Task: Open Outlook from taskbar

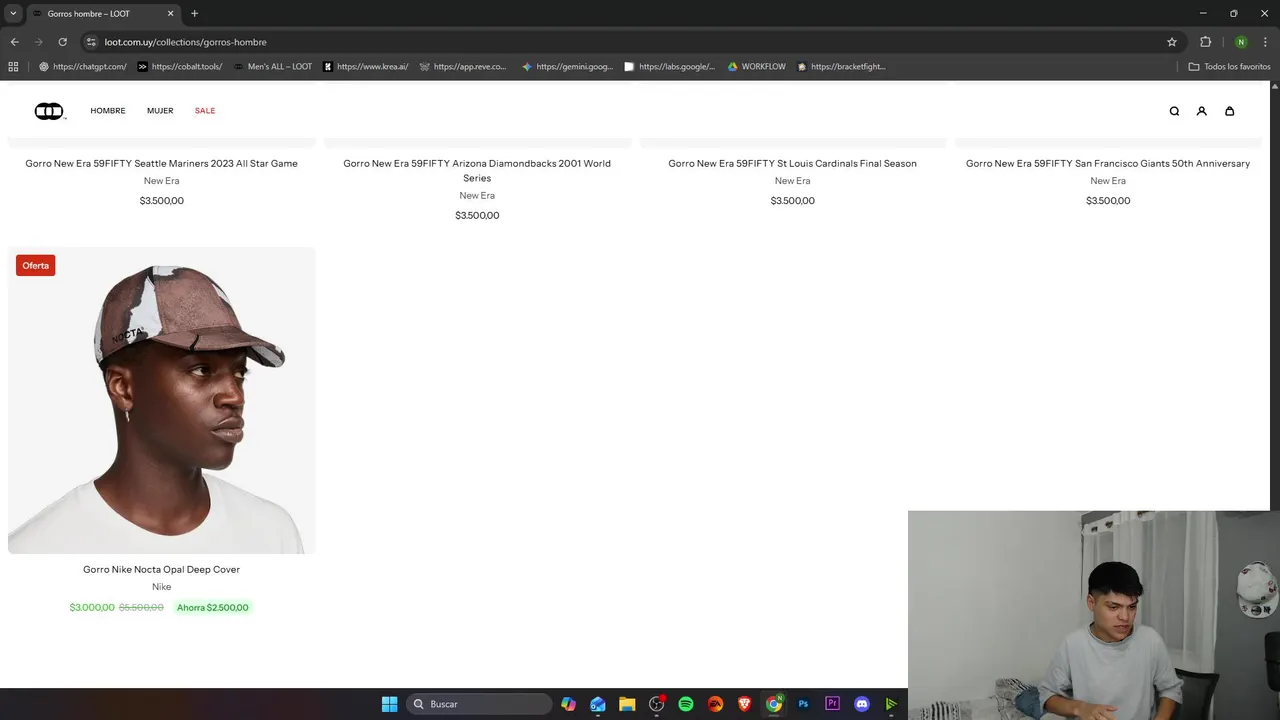Action: pyautogui.click(x=598, y=704)
